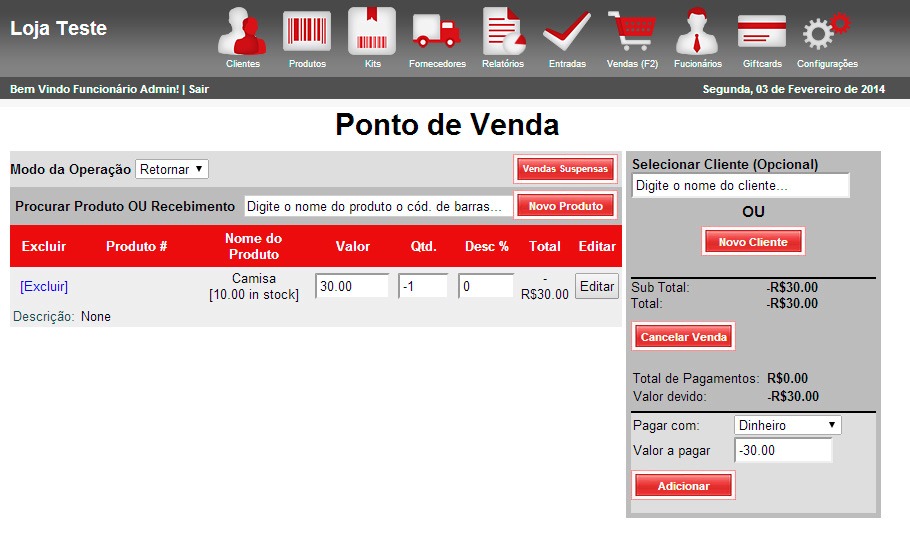The image size is (910, 556).
Task: Click the Adicionar payment button
Action: (x=683, y=486)
